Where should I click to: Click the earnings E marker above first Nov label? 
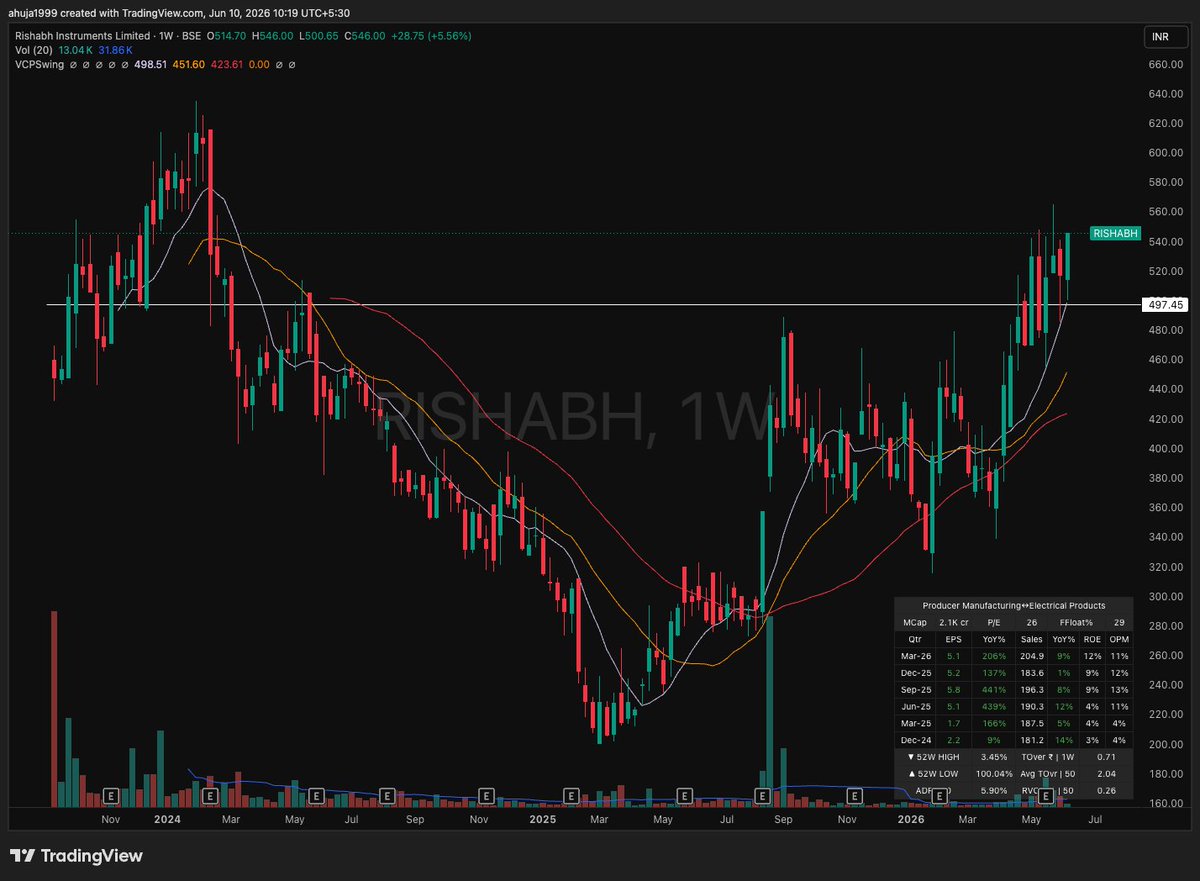click(x=112, y=796)
